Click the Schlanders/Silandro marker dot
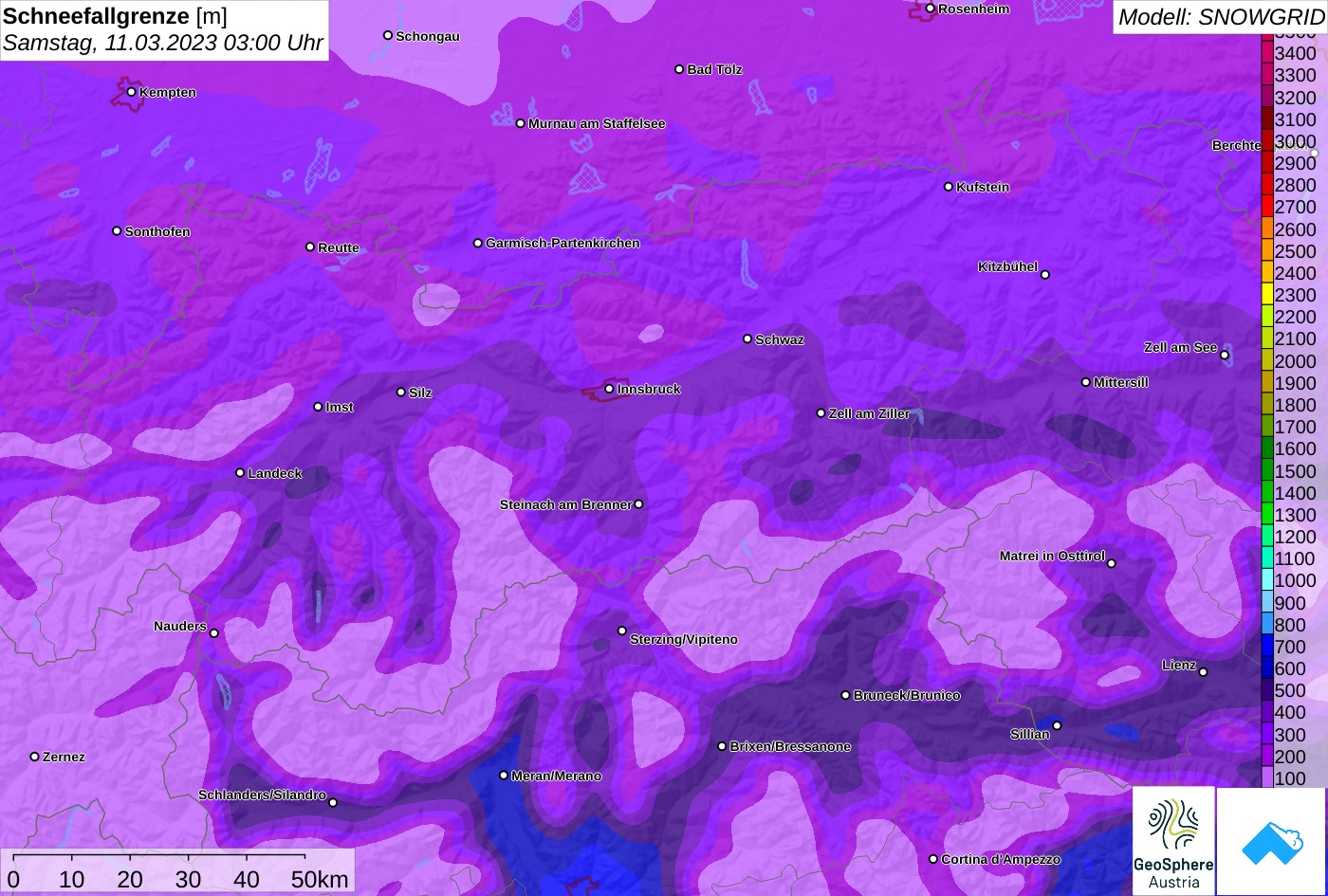 [x=333, y=803]
